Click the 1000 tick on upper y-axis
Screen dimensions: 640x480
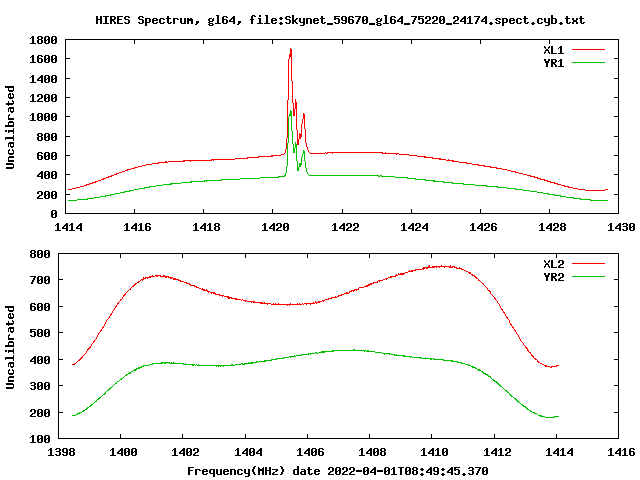(43, 117)
